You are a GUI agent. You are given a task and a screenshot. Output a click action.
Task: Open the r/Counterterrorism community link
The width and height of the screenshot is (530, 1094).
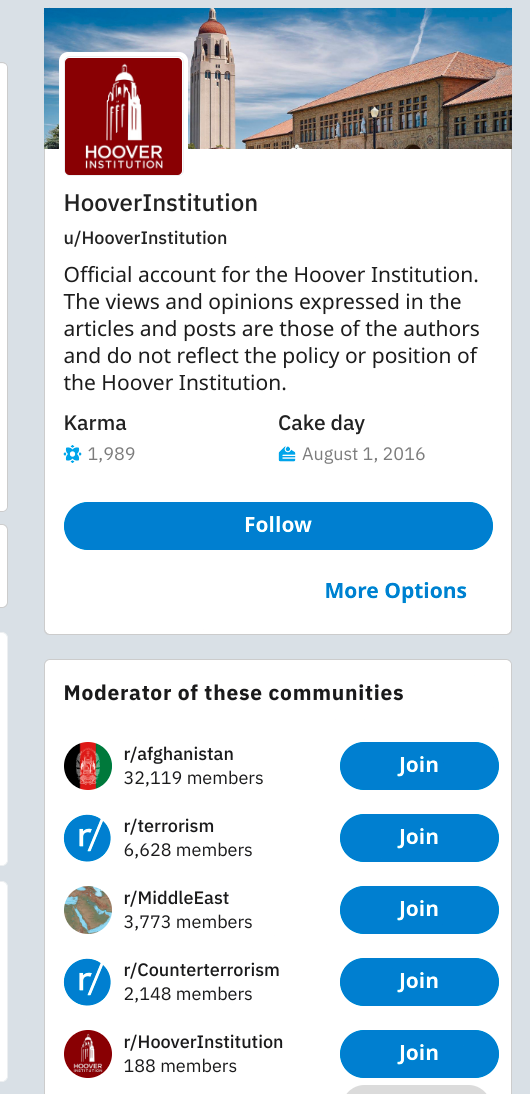[x=202, y=970]
